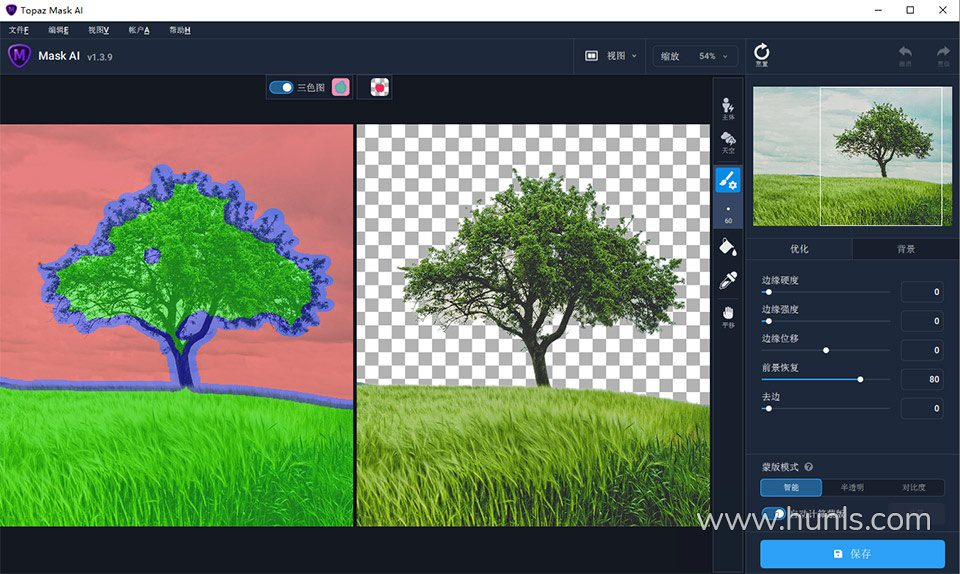Viewport: 960px width, 574px height.
Task: Click the undo arrow icon
Action: (x=905, y=52)
